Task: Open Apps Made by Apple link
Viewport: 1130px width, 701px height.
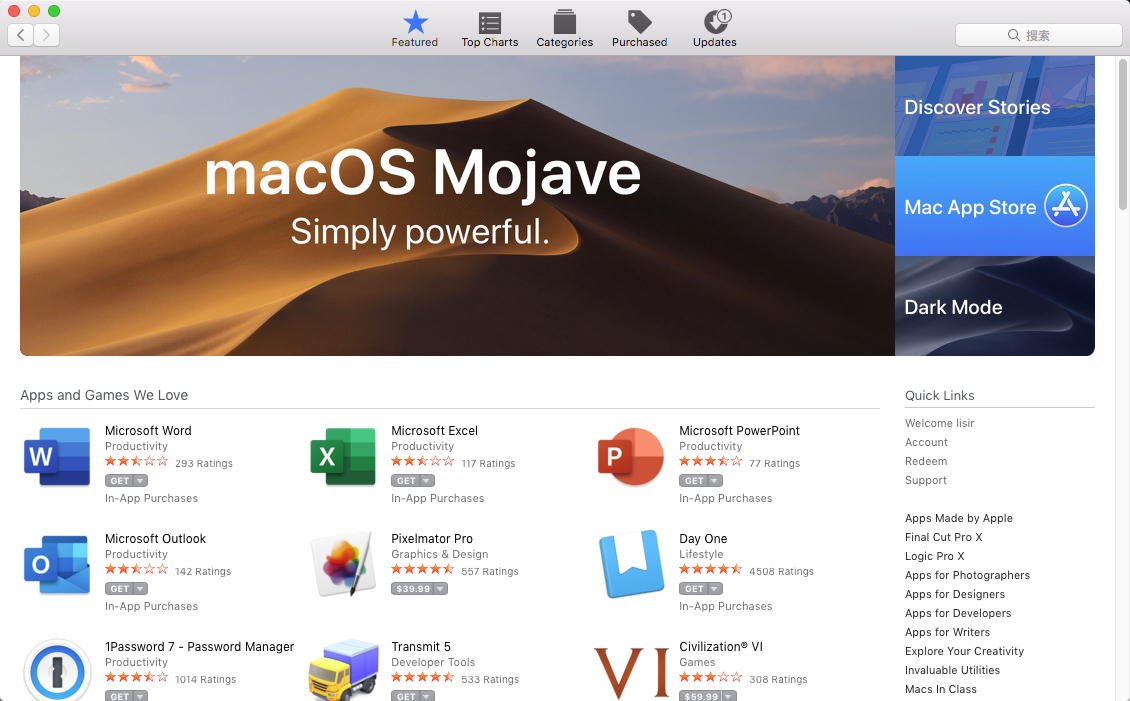Action: coord(958,518)
